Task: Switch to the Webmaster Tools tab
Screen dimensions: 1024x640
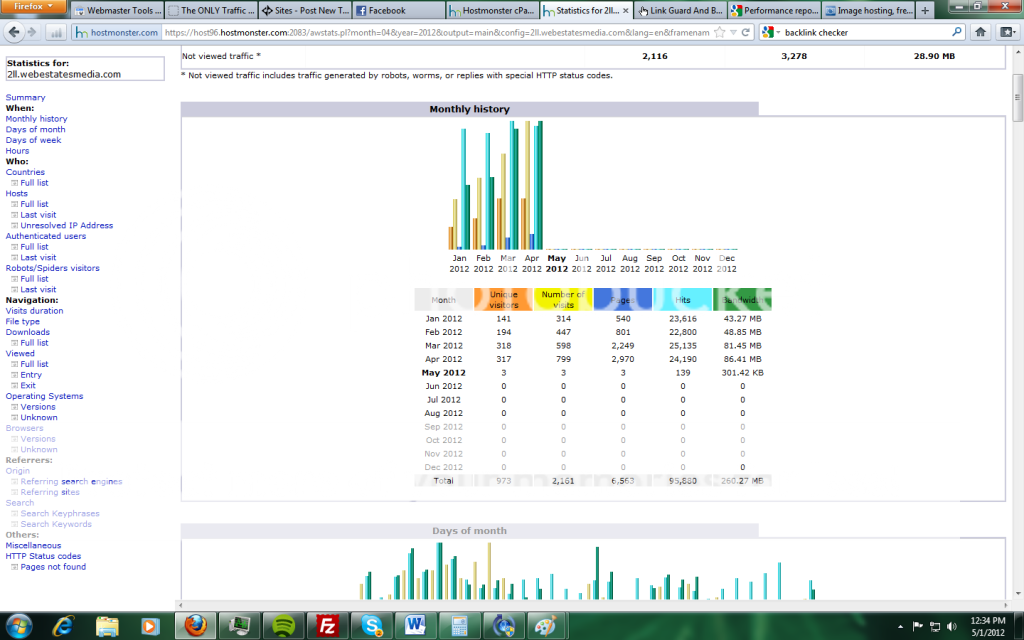Action: (x=116, y=10)
